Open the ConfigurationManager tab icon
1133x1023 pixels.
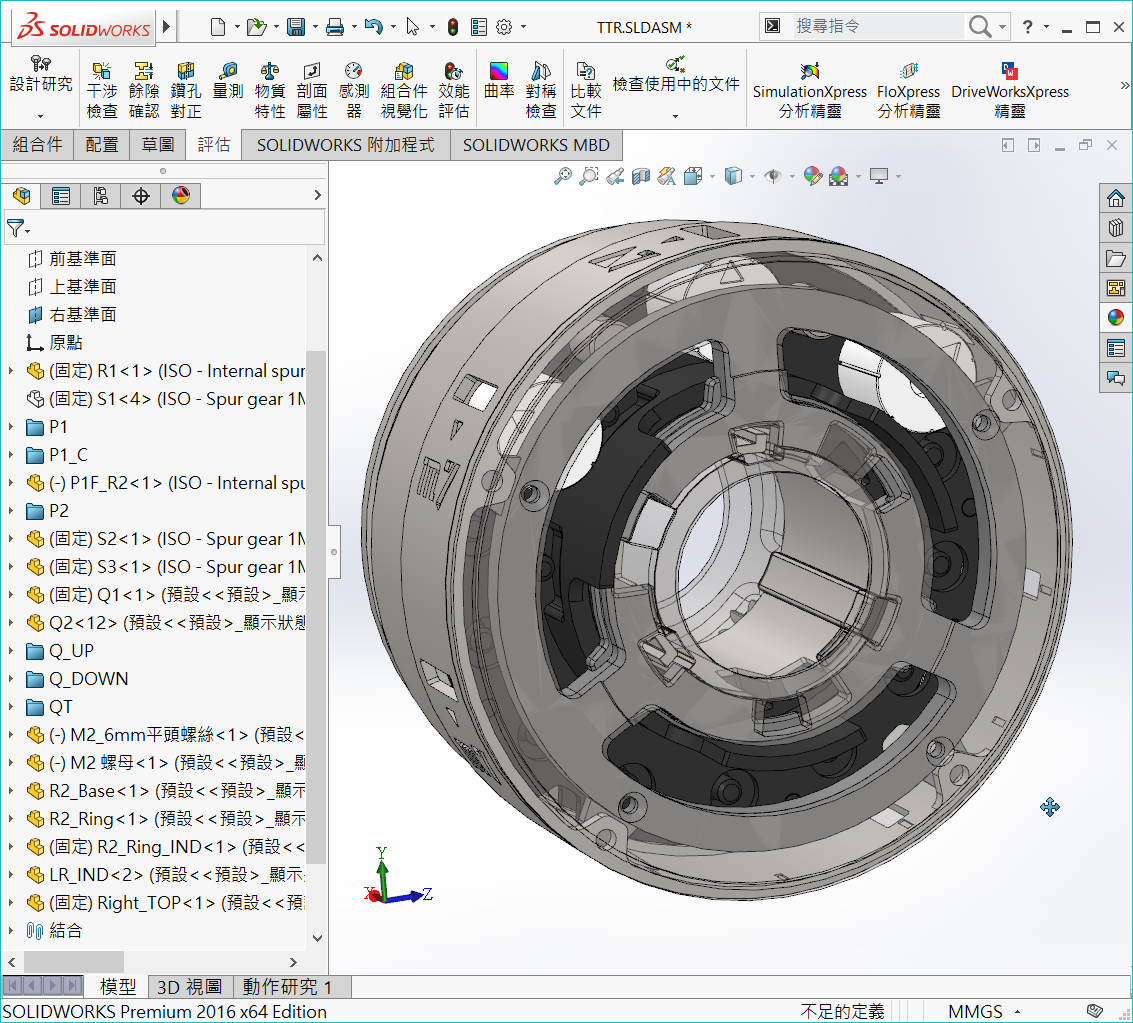click(x=101, y=196)
